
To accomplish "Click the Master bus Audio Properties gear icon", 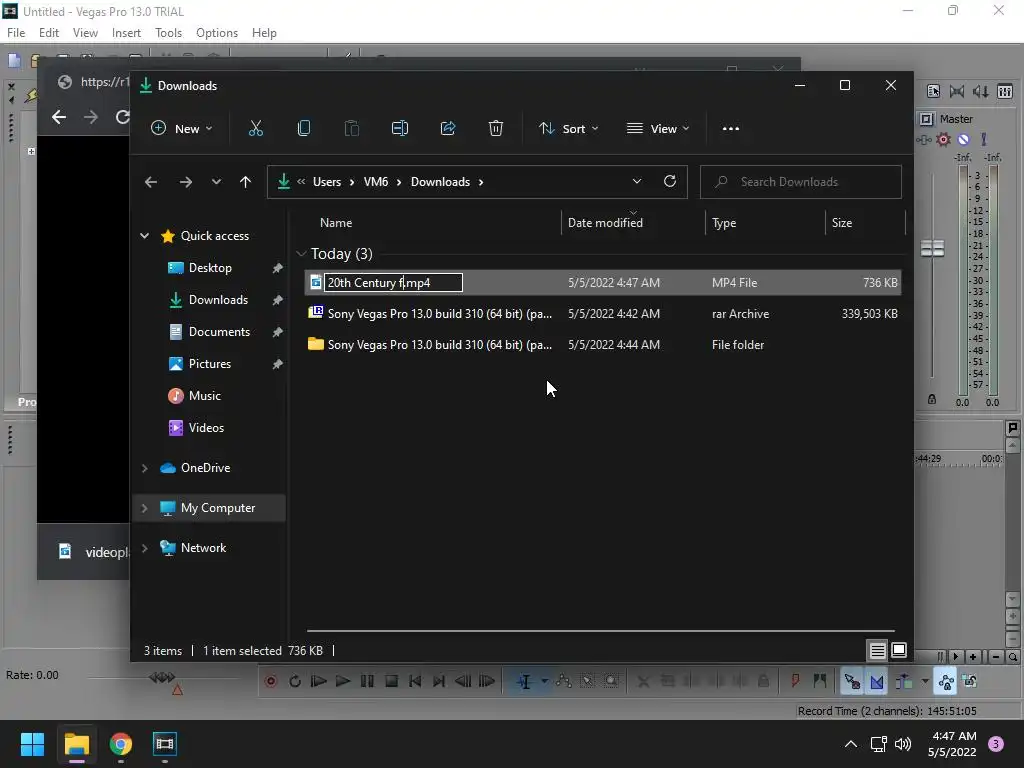I will pos(943,139).
